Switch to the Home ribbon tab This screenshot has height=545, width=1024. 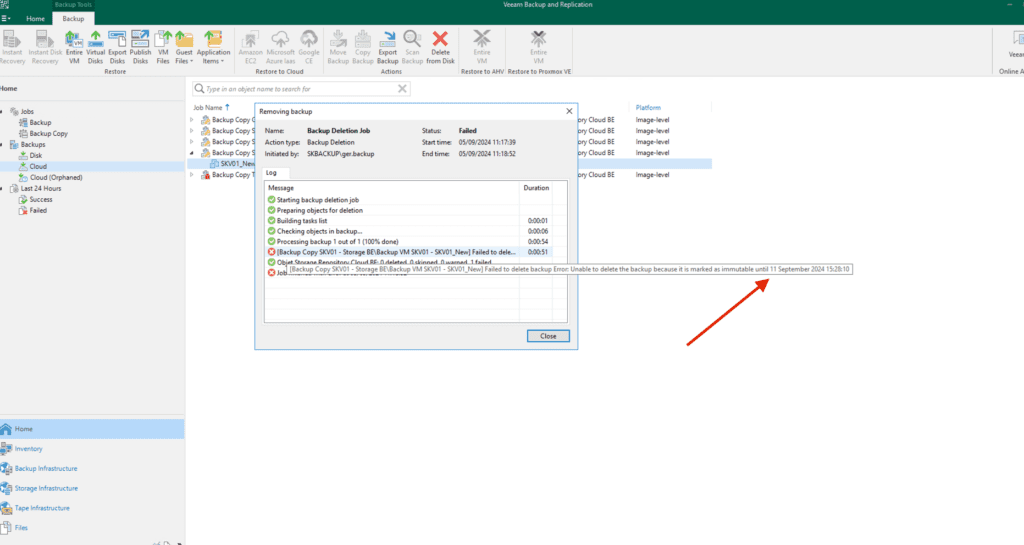35,19
